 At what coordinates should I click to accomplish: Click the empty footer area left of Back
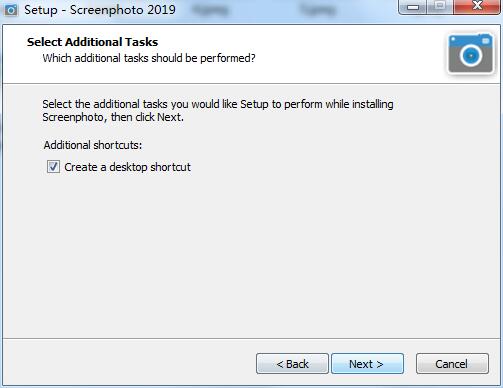[127, 363]
